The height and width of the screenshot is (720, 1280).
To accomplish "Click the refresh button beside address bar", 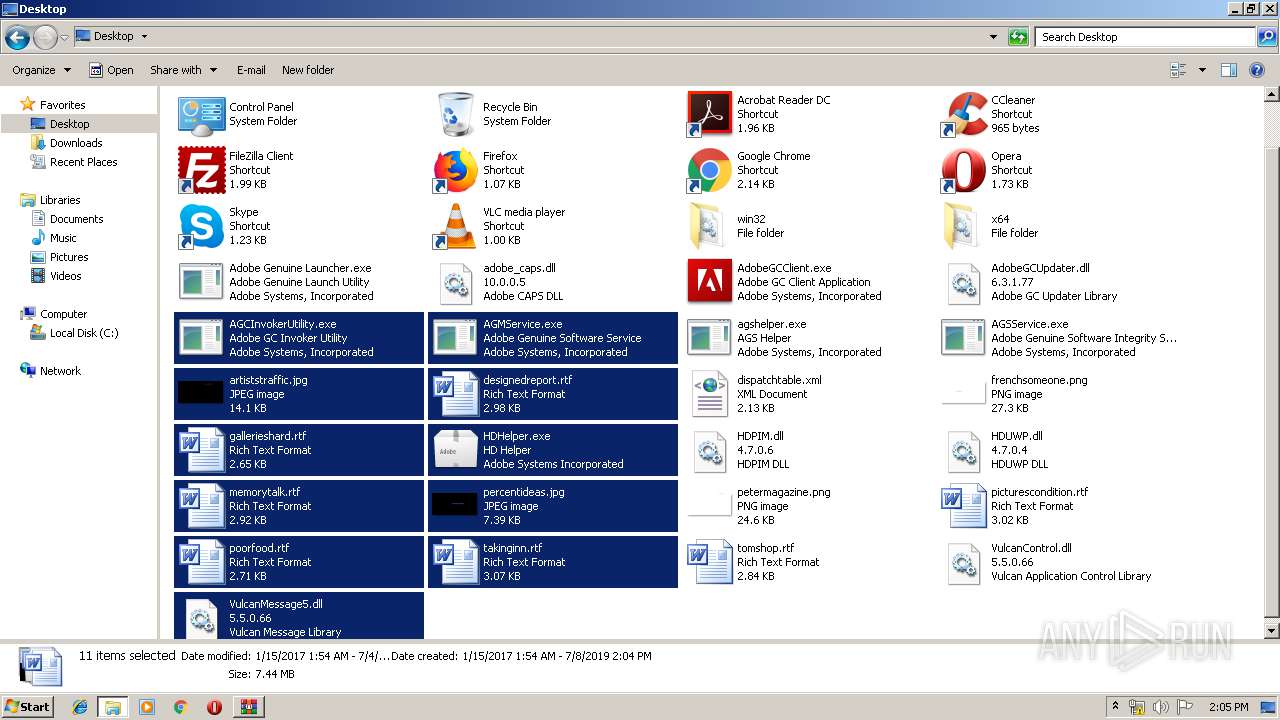I will (x=1019, y=37).
